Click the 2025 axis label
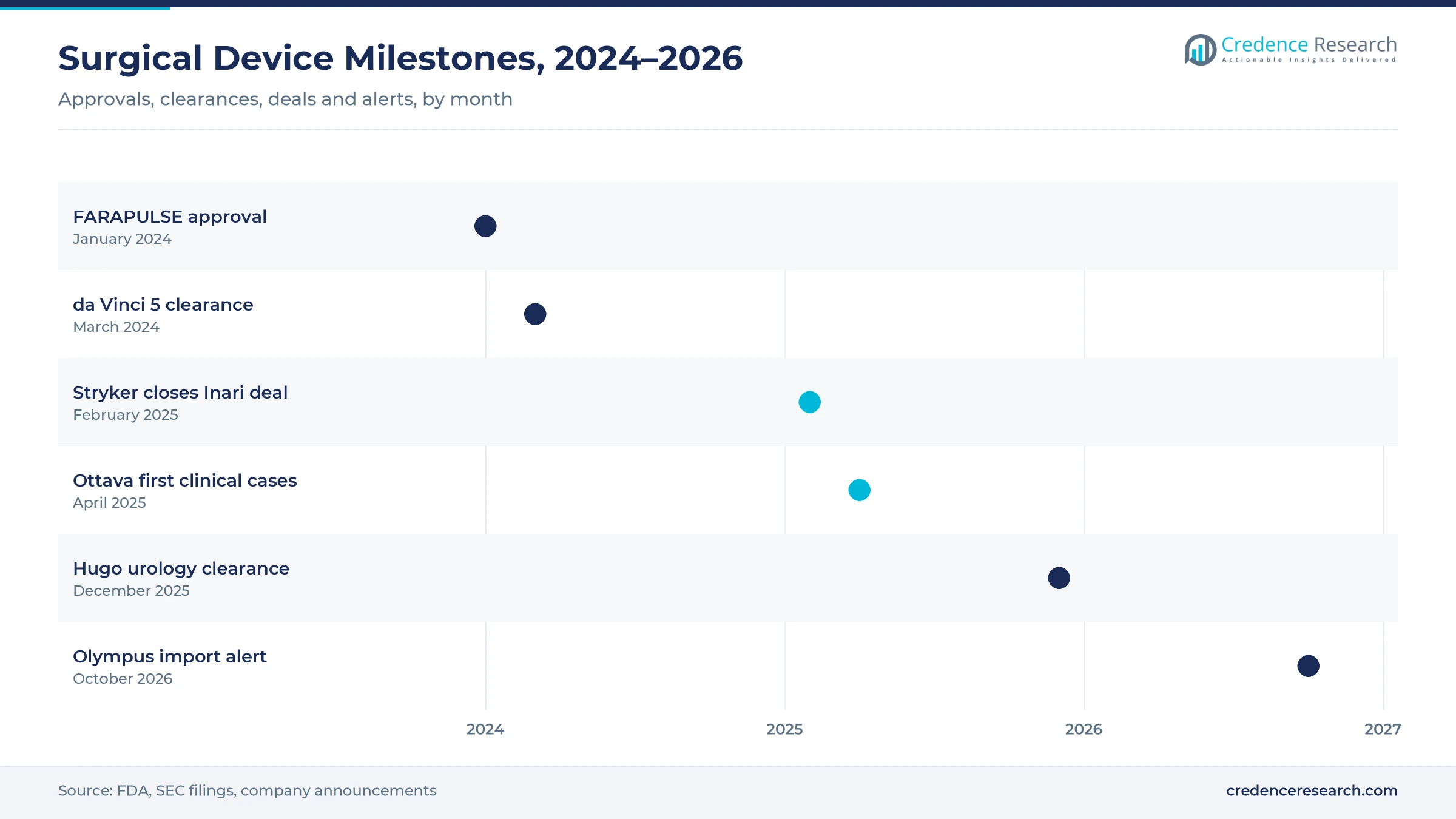Image resolution: width=1456 pixels, height=819 pixels. coord(784,729)
